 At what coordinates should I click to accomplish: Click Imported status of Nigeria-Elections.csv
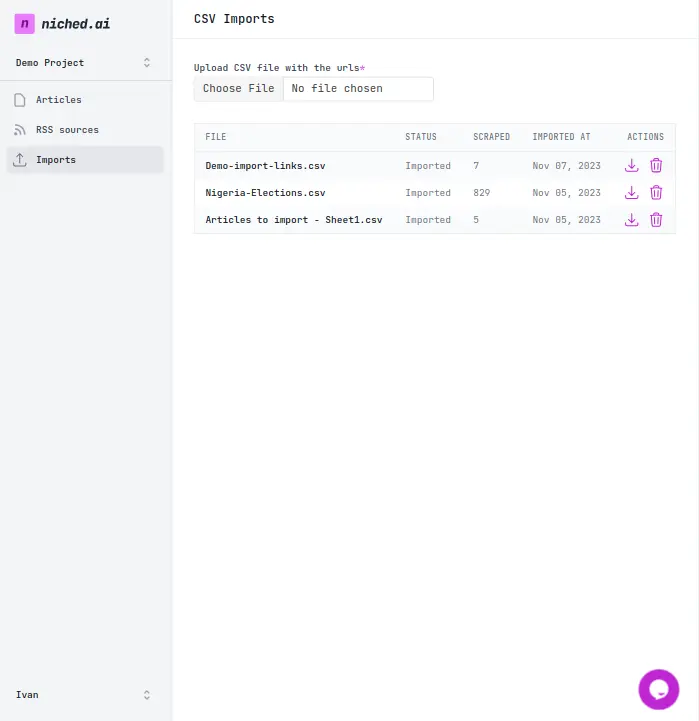pos(428,193)
